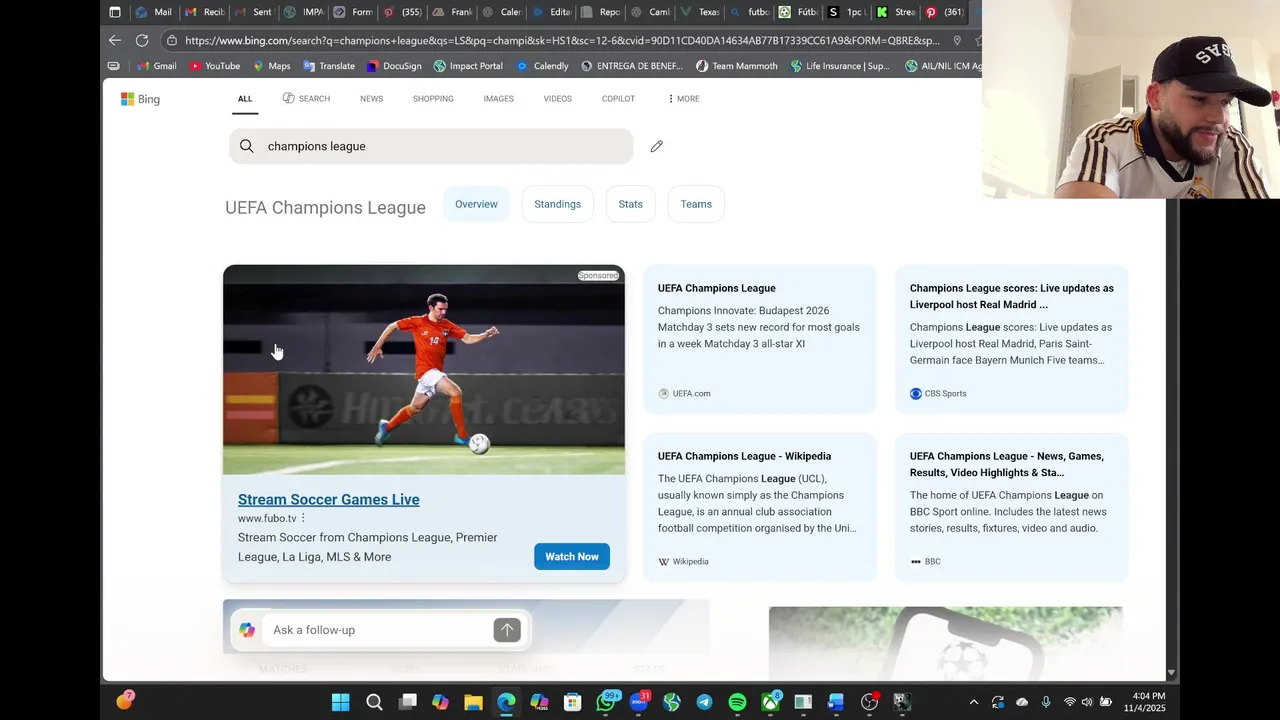Screen dimensions: 1280x720
Task: Open the CBS Sports live updates card
Action: (x=1011, y=340)
